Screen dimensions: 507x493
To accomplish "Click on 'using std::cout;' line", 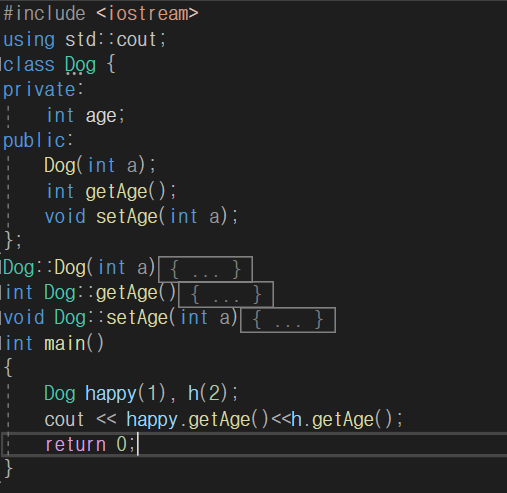I will point(85,40).
